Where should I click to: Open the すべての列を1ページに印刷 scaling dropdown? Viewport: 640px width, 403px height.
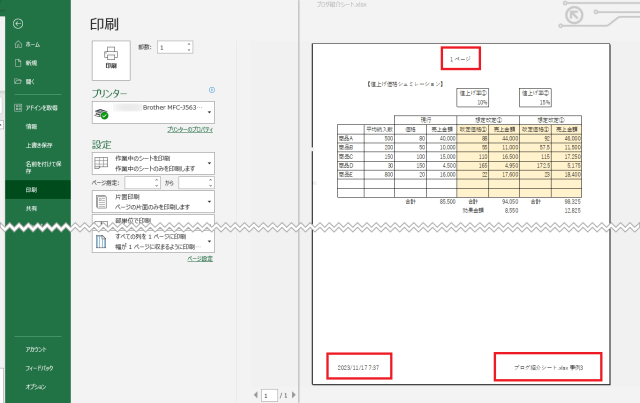[x=153, y=242]
